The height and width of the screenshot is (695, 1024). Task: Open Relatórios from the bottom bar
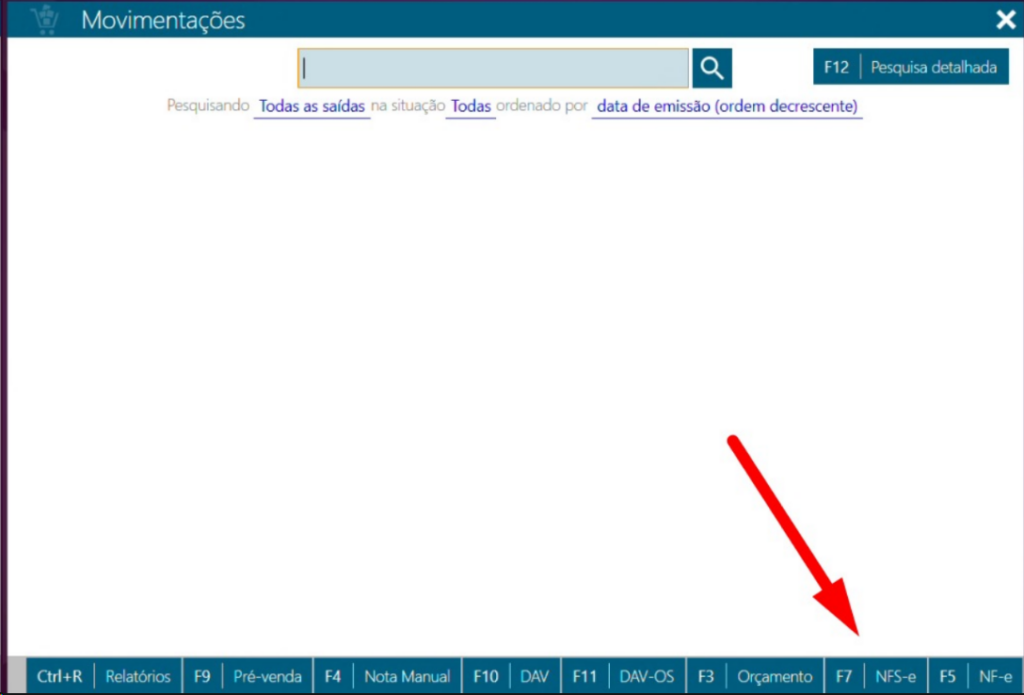pyautogui.click(x=138, y=677)
